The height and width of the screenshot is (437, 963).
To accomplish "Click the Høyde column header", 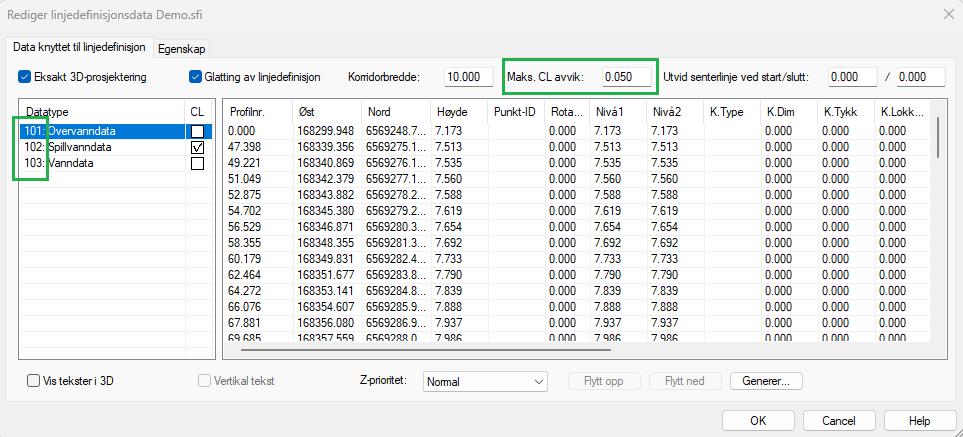I will pyautogui.click(x=457, y=112).
